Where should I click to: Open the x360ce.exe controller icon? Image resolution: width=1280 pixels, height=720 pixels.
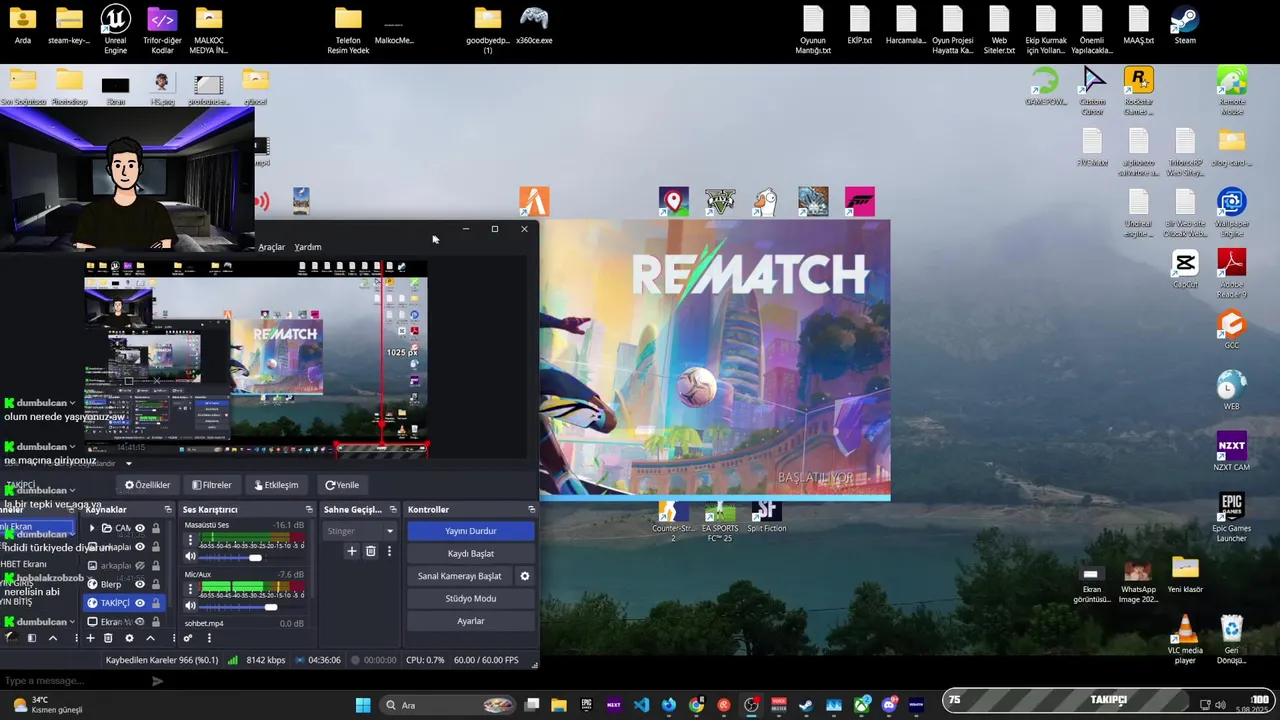(x=534, y=26)
